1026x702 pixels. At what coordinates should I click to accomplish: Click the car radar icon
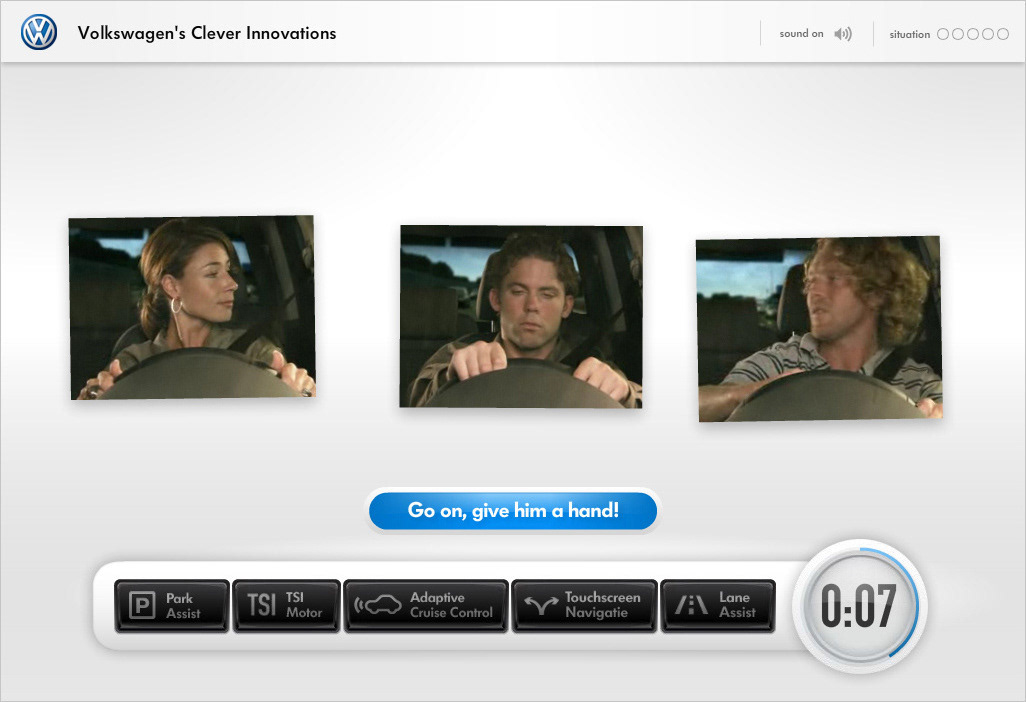378,605
